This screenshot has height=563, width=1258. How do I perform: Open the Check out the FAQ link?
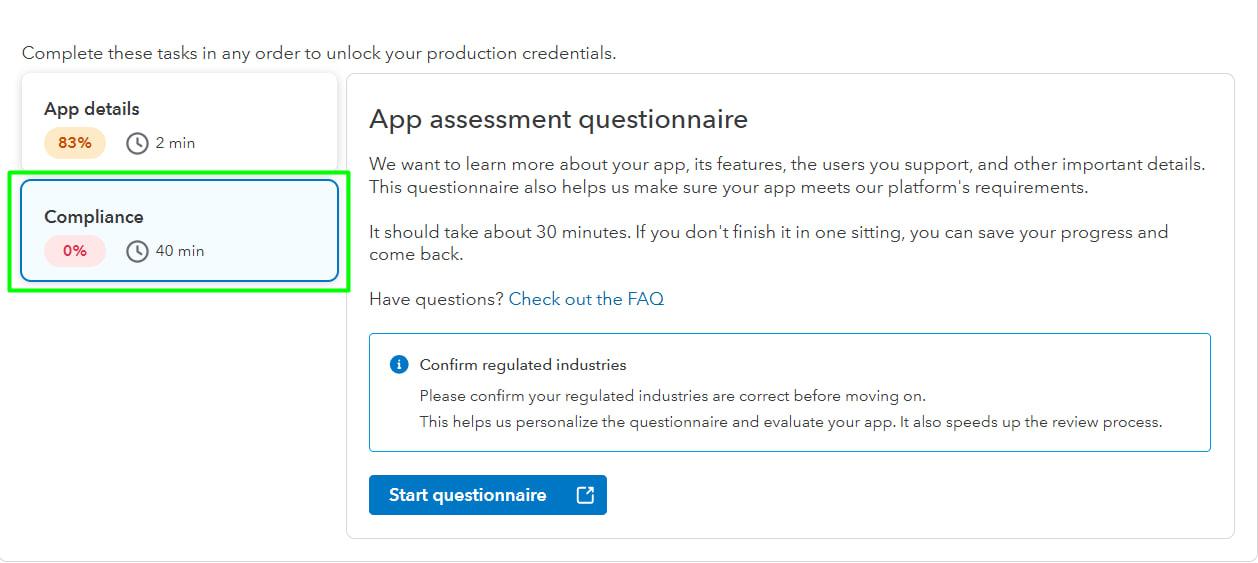pyautogui.click(x=586, y=299)
